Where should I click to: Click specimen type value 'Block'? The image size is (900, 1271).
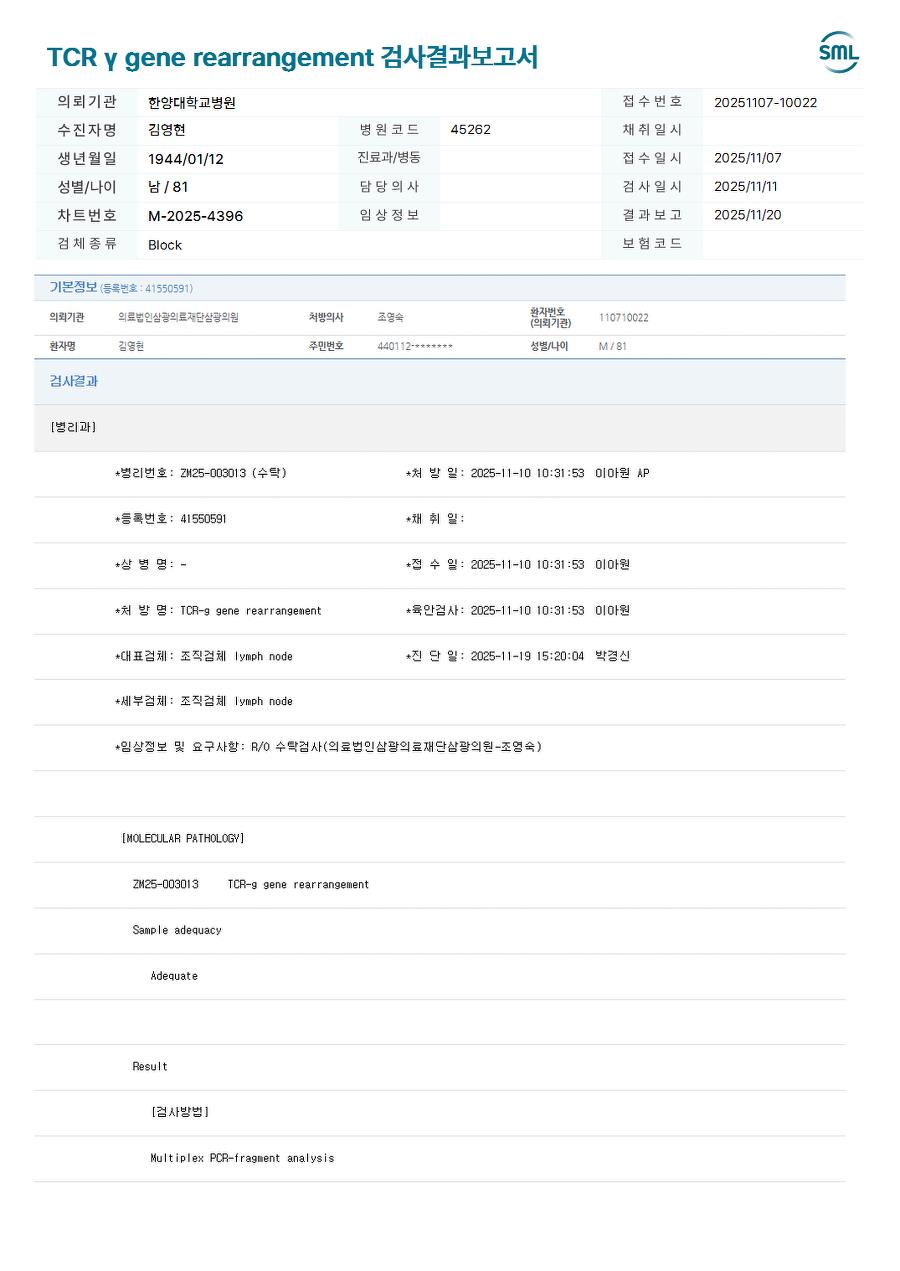[165, 245]
